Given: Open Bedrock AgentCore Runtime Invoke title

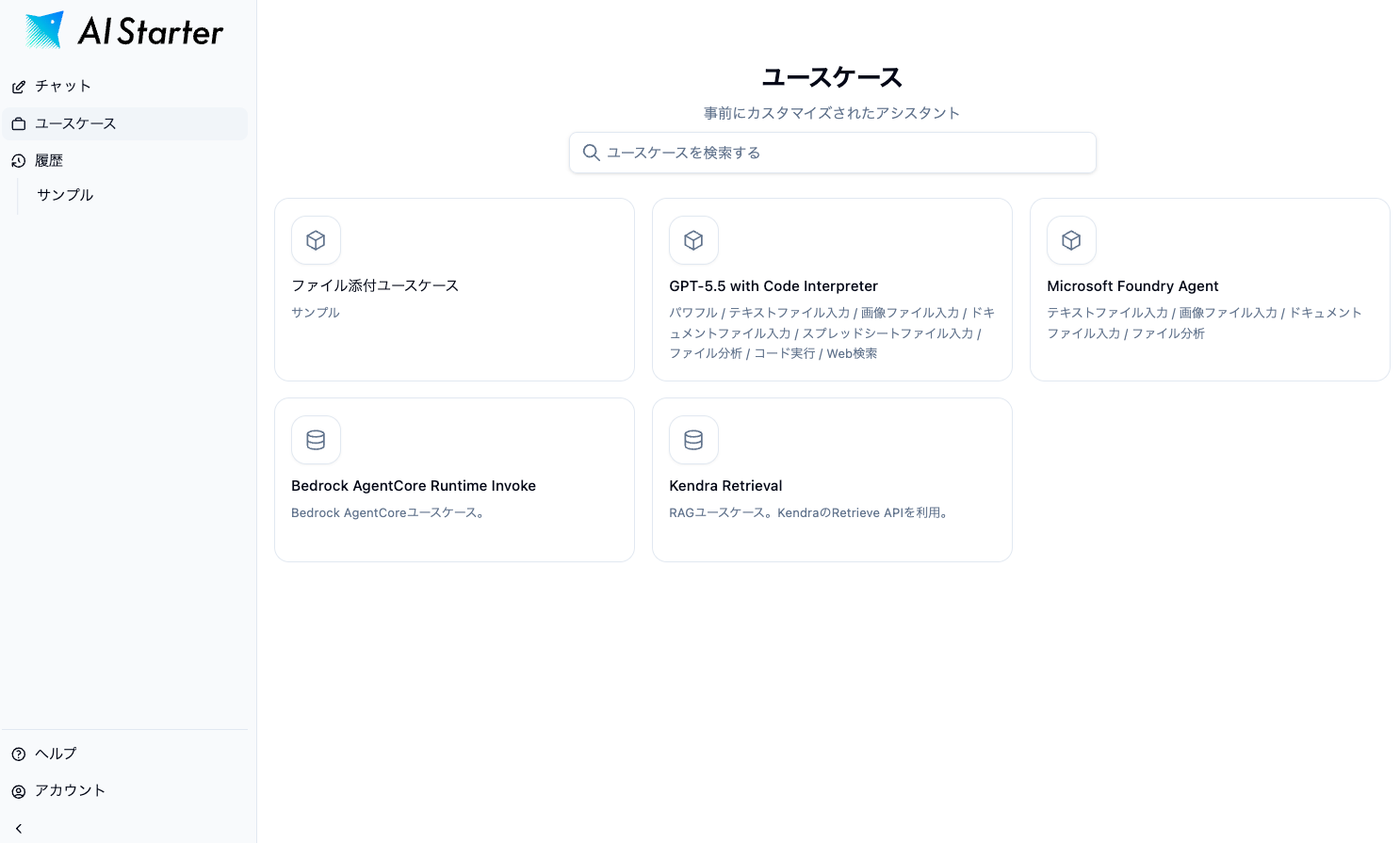Looking at the screenshot, I should point(414,486).
